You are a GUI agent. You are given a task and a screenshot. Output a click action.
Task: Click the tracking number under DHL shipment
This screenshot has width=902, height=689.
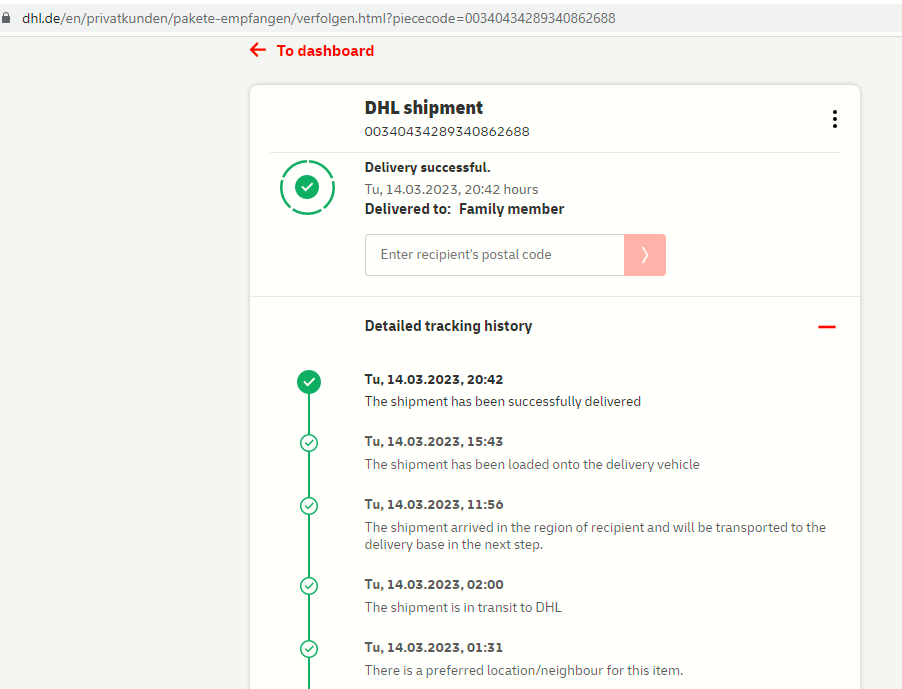tap(447, 131)
